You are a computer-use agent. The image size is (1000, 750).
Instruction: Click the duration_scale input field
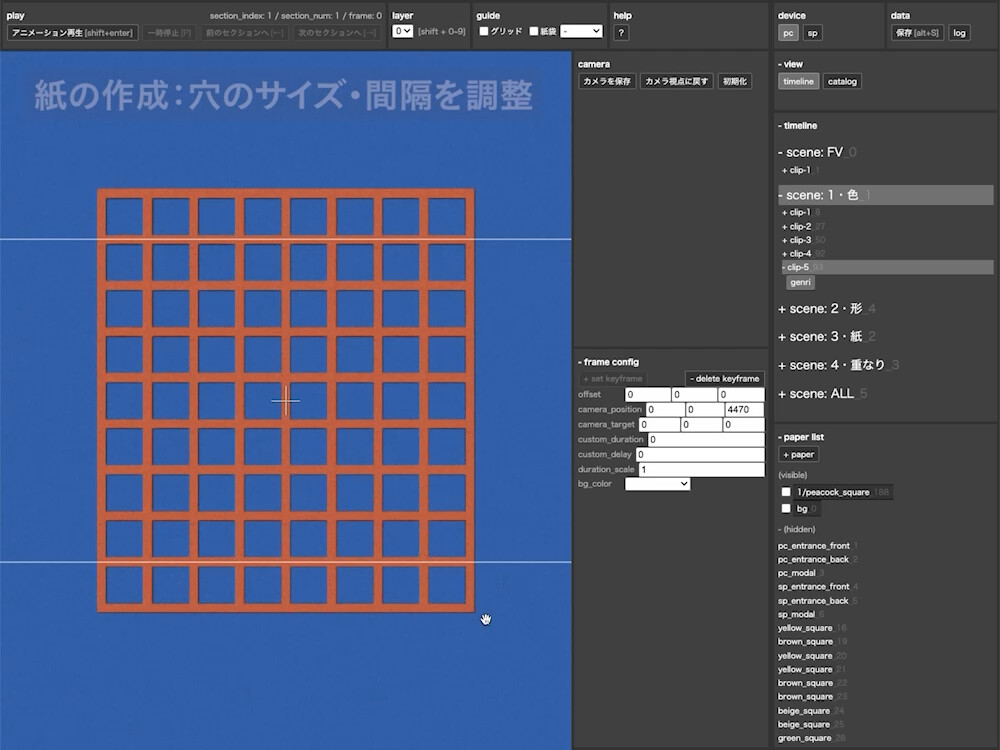point(701,469)
